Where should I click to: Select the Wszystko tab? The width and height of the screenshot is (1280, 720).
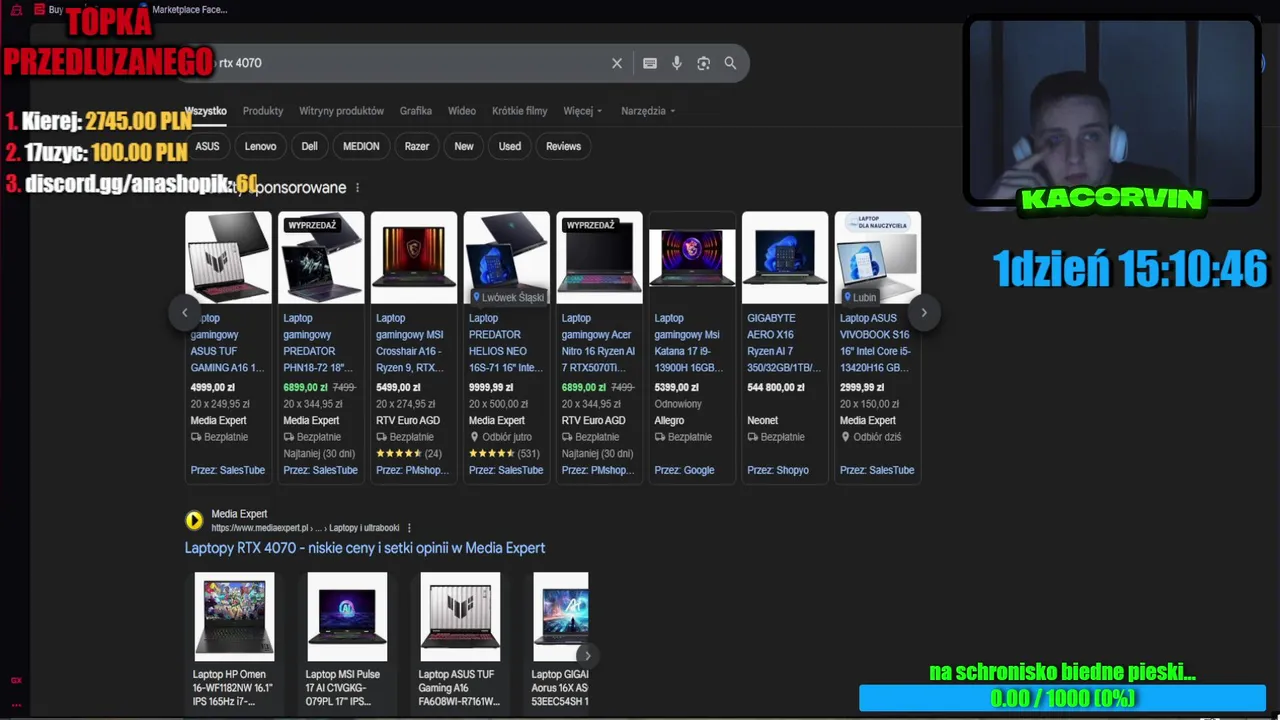pos(206,111)
